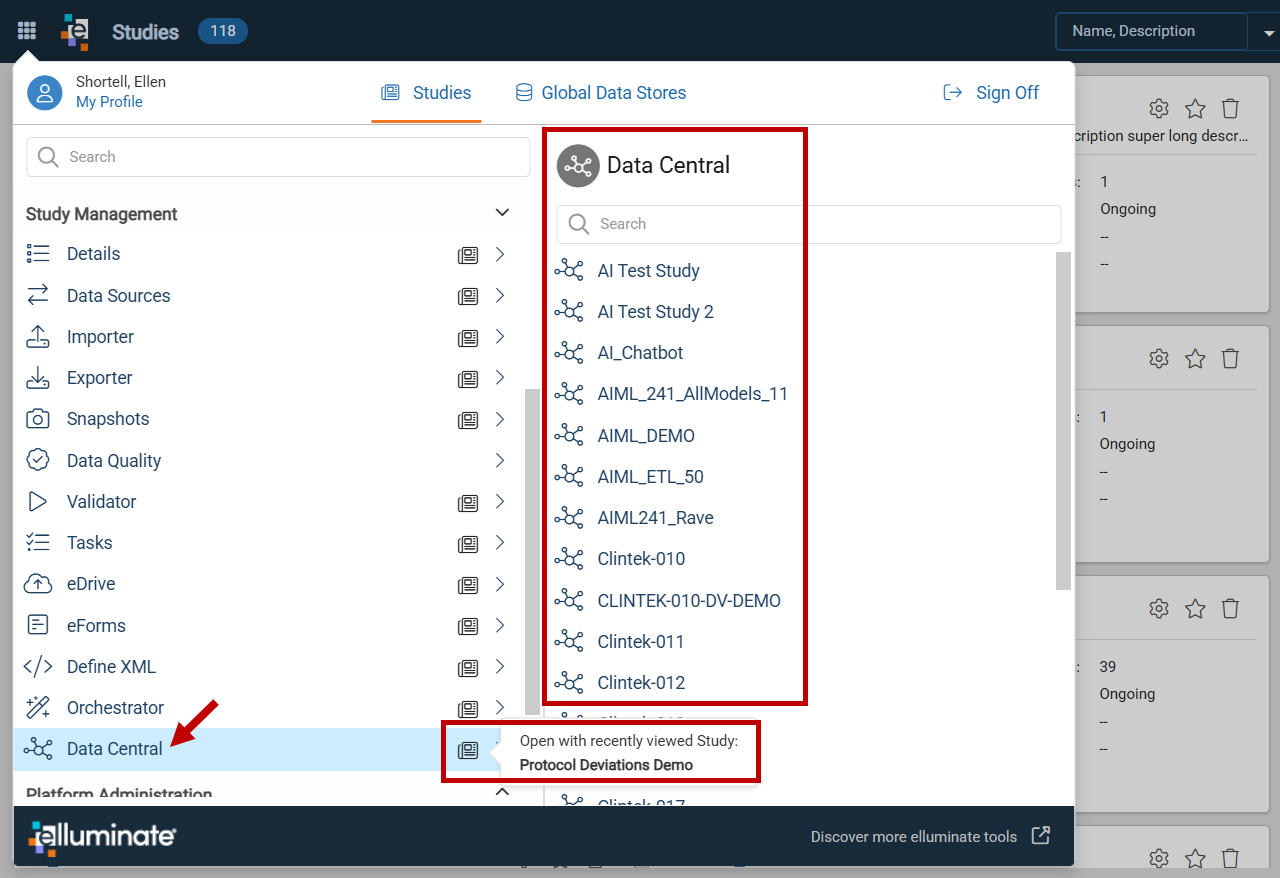Viewport: 1280px width, 878px height.
Task: Expand the Data Quality submenu chevron
Action: (x=500, y=460)
